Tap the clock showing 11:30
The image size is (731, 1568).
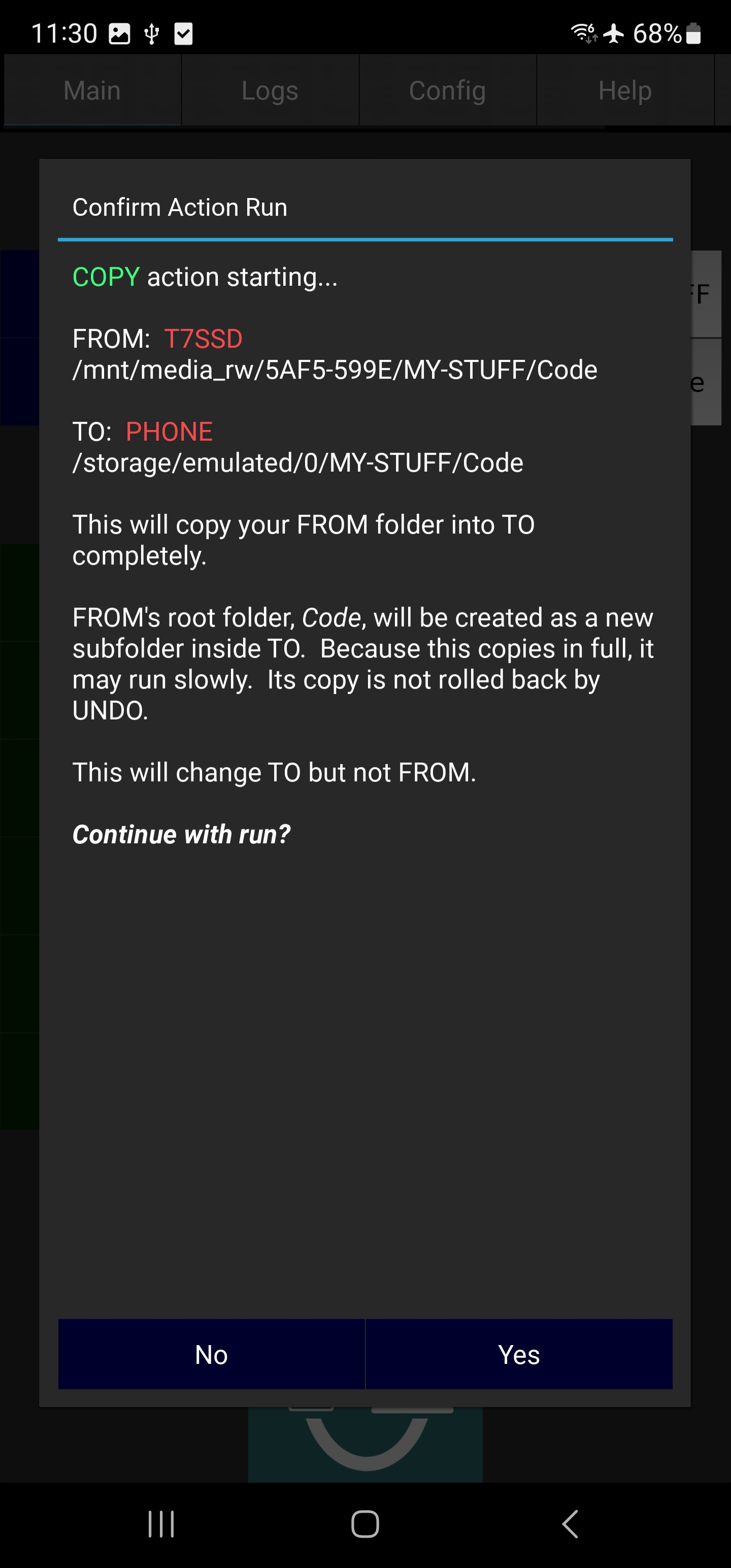coord(64,34)
